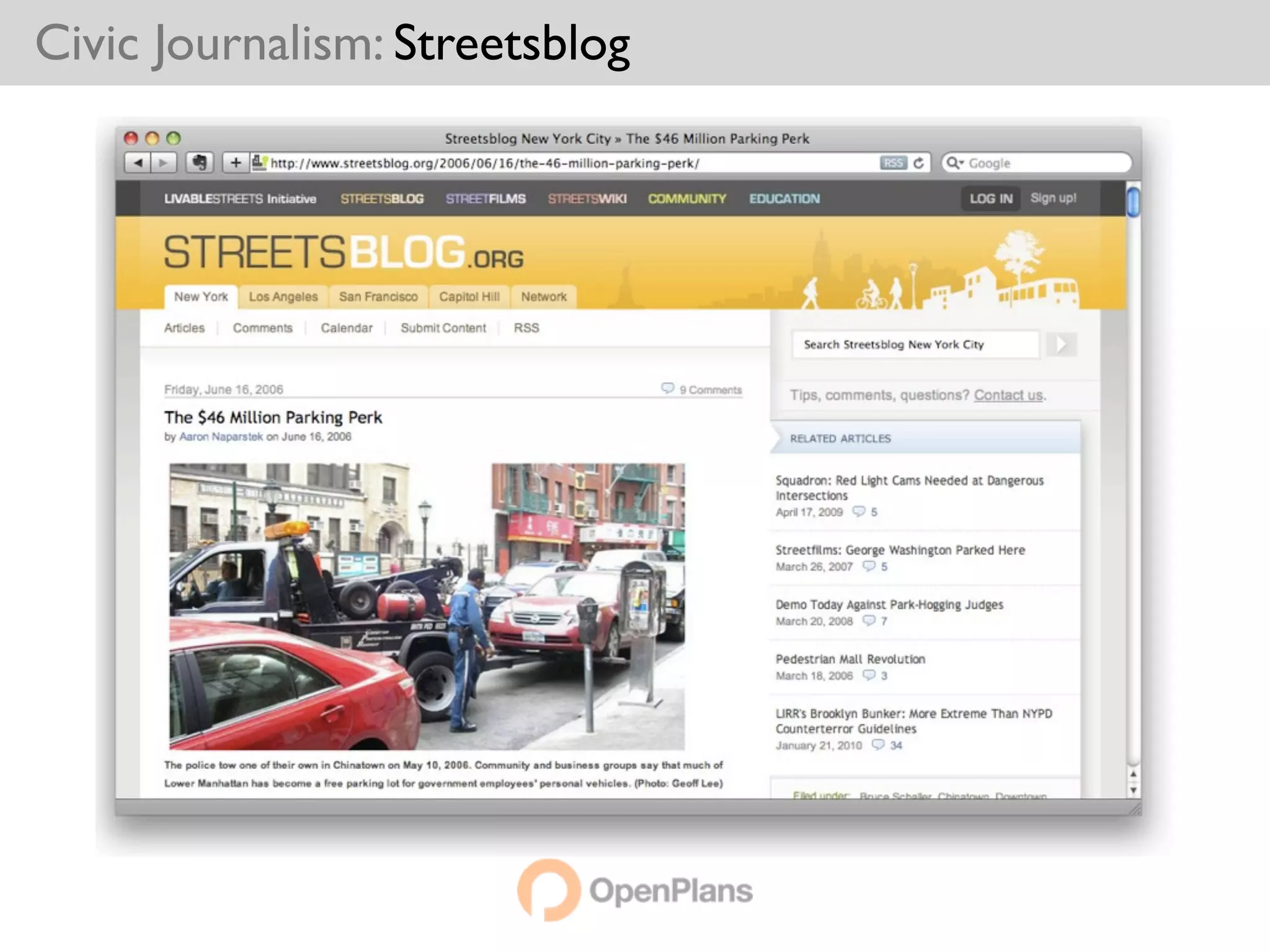
Task: Open the Google search magnifier dropdown
Action: click(955, 163)
